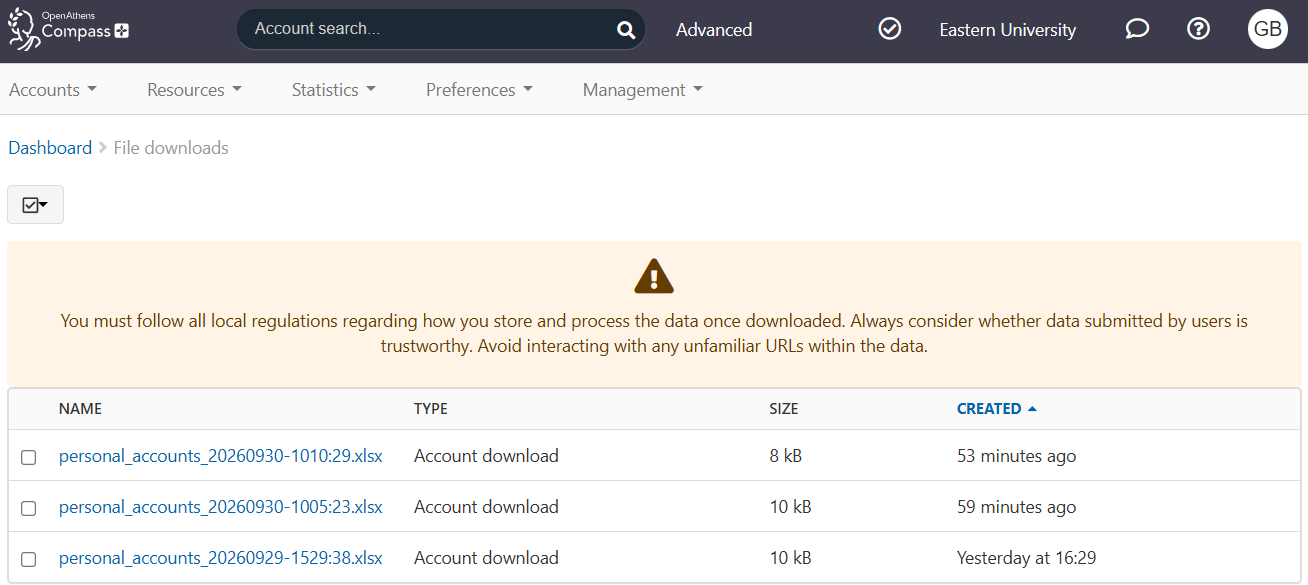This screenshot has width=1308, height=585.
Task: Click the circled checkmark status icon
Action: pyautogui.click(x=889, y=29)
